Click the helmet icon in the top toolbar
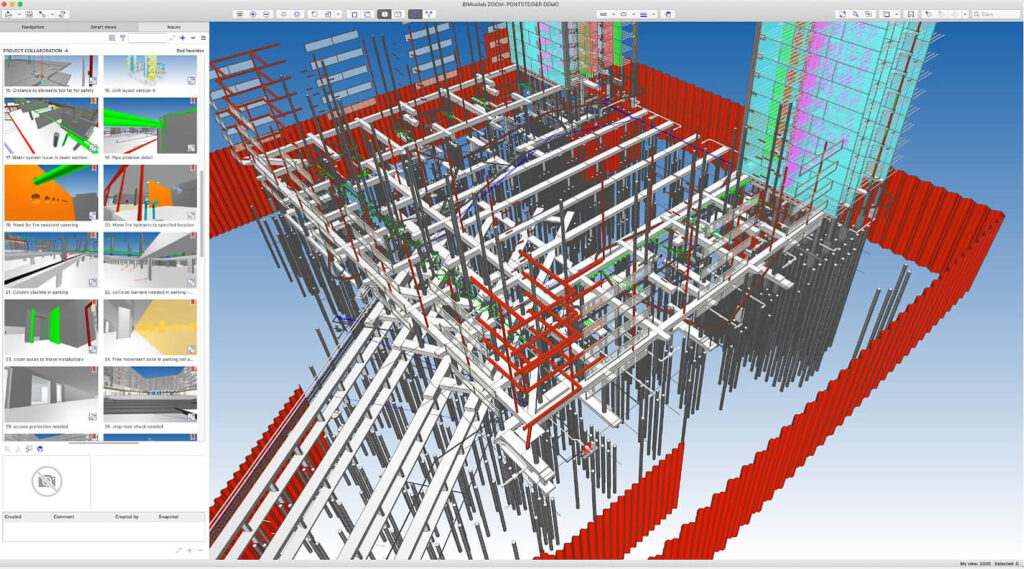The height and width of the screenshot is (569, 1024). 668,14
